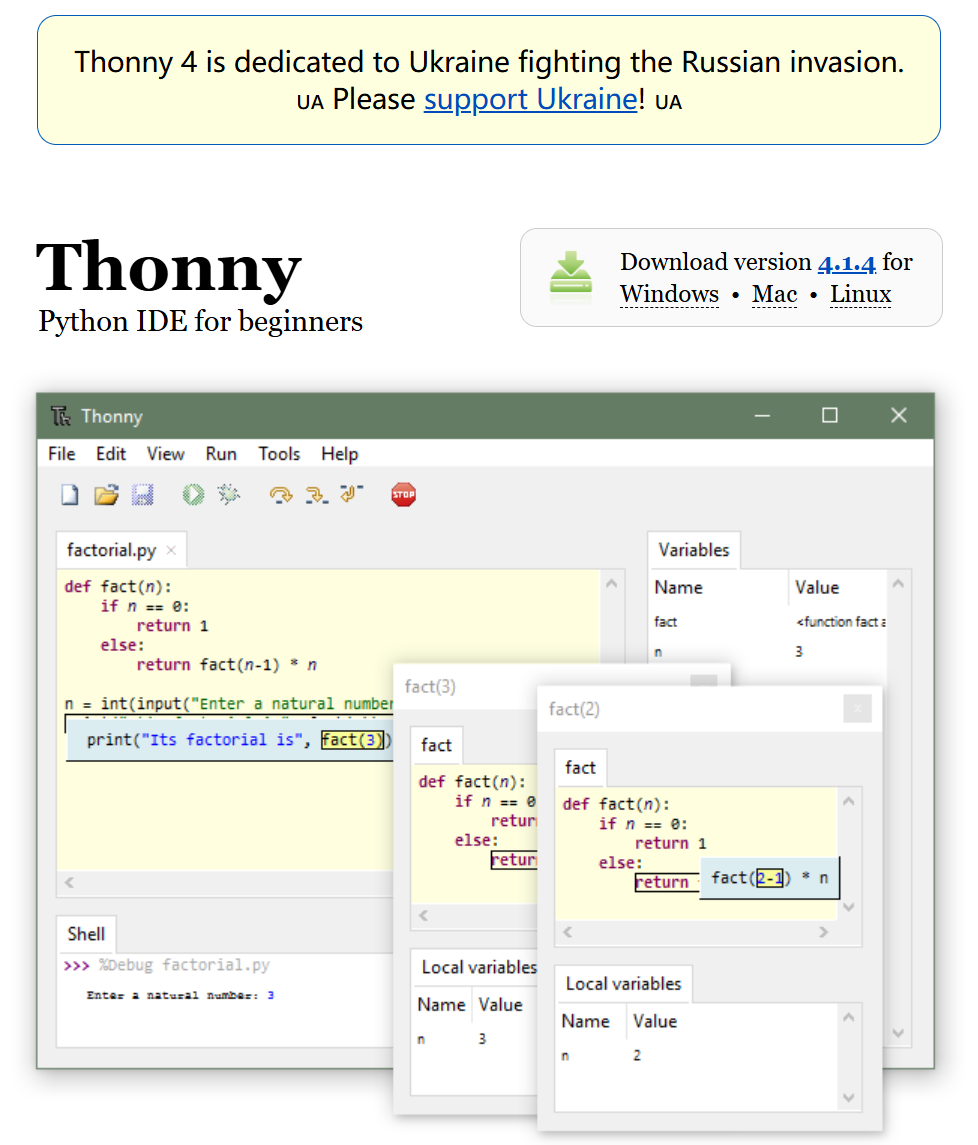Select the n = 2 row in fact(2)

coord(698,1055)
